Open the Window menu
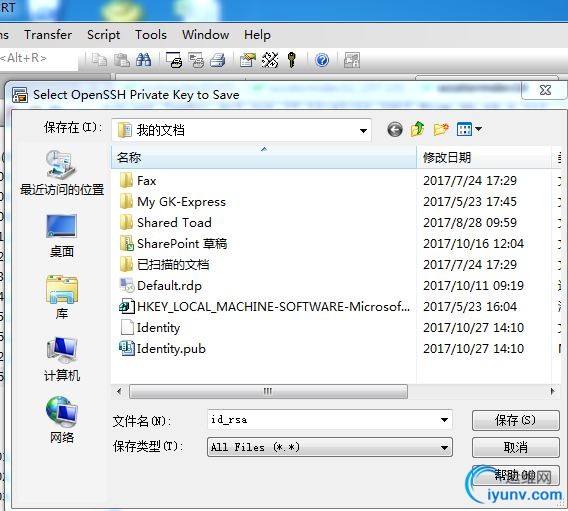Image resolution: width=568 pixels, height=511 pixels. pos(205,35)
